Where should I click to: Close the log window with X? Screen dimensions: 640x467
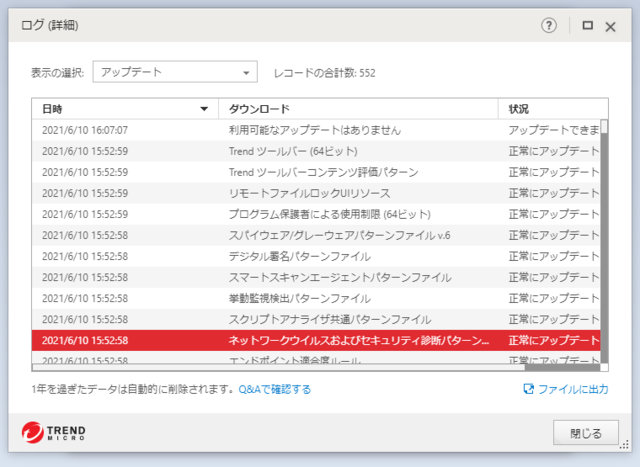tap(610, 27)
